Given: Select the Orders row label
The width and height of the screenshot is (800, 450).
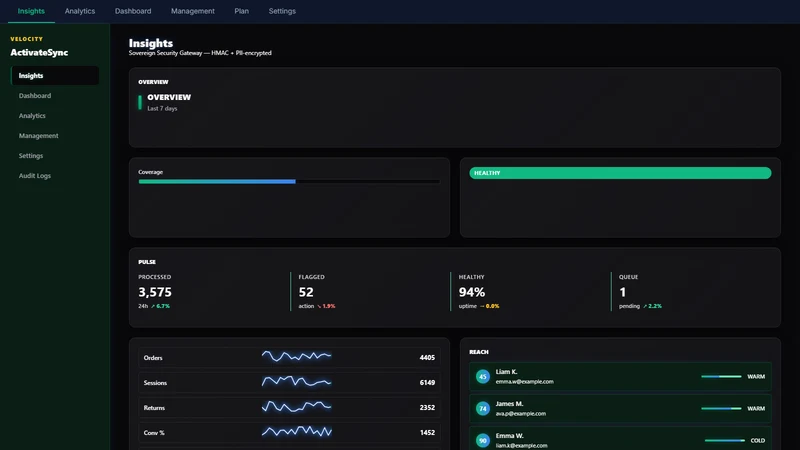Looking at the screenshot, I should [x=153, y=358].
